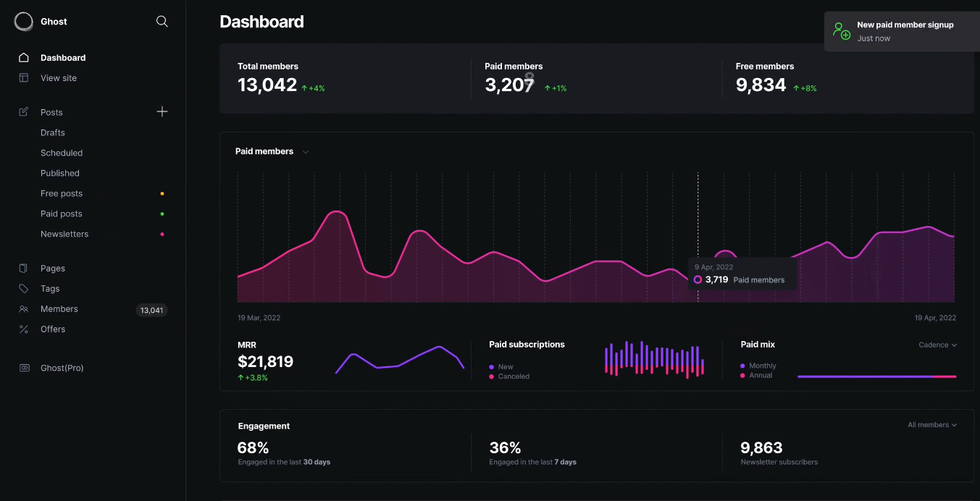Viewport: 980px width, 501px height.
Task: Click the Ghost(Pro) icon in sidebar
Action: tap(24, 368)
